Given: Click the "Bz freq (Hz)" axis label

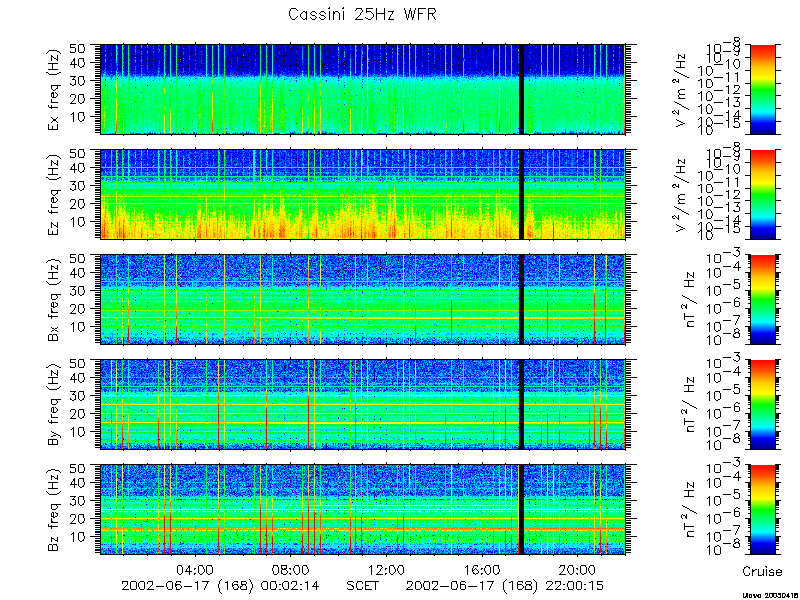Looking at the screenshot, I should click(54, 510).
